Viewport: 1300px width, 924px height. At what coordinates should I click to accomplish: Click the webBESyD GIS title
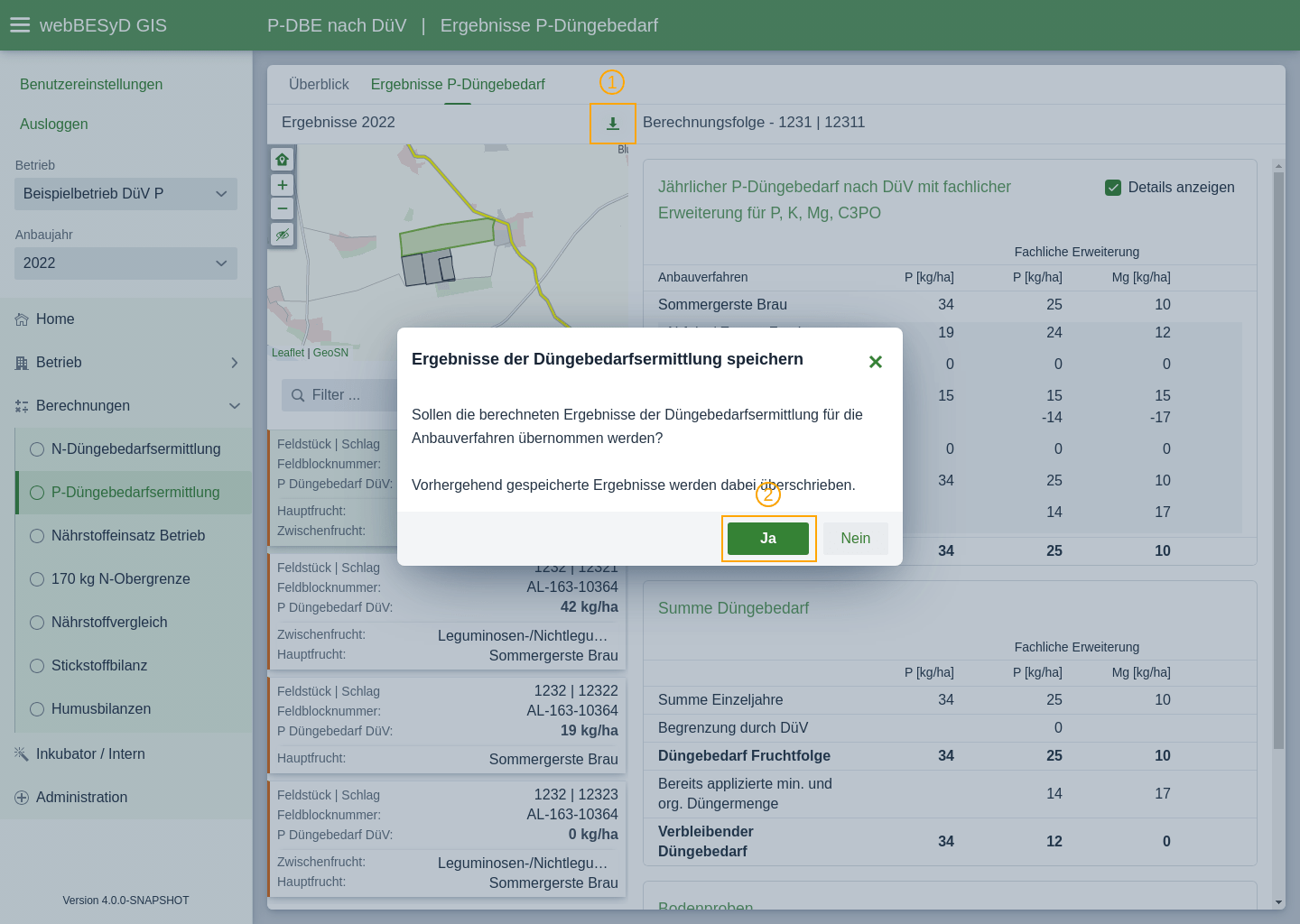tap(103, 25)
